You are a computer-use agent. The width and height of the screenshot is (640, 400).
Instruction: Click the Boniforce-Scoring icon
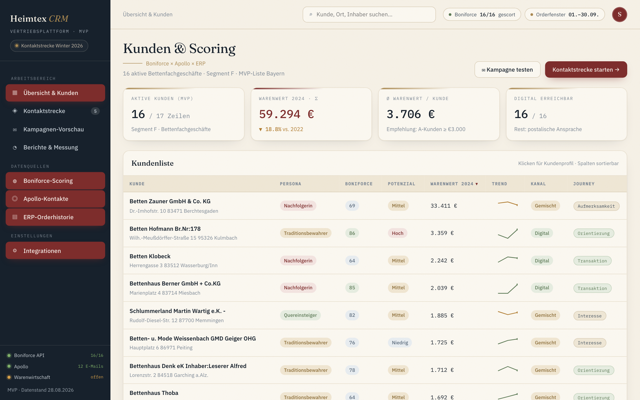click(x=15, y=181)
